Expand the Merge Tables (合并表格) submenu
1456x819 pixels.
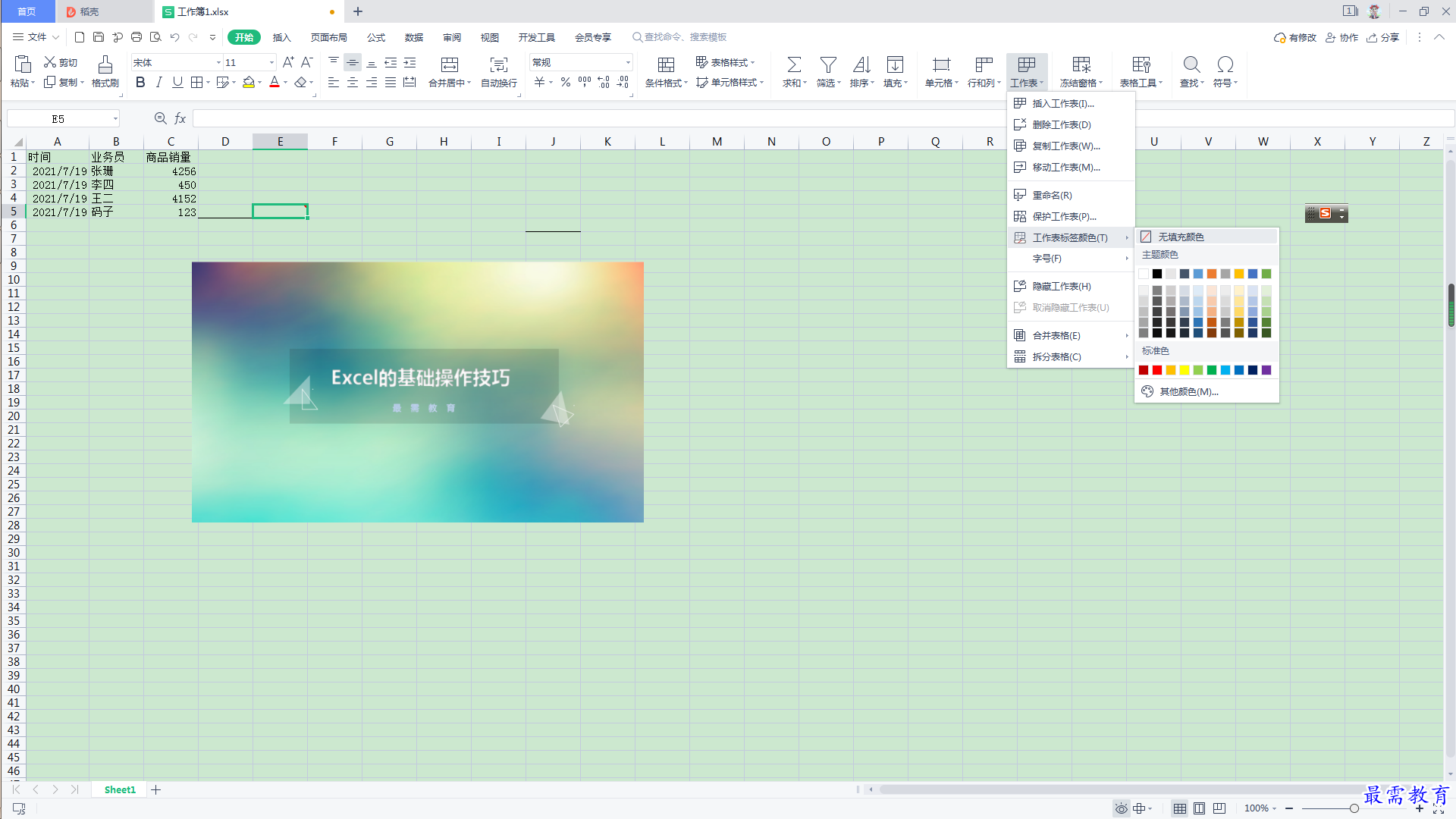pos(1071,336)
